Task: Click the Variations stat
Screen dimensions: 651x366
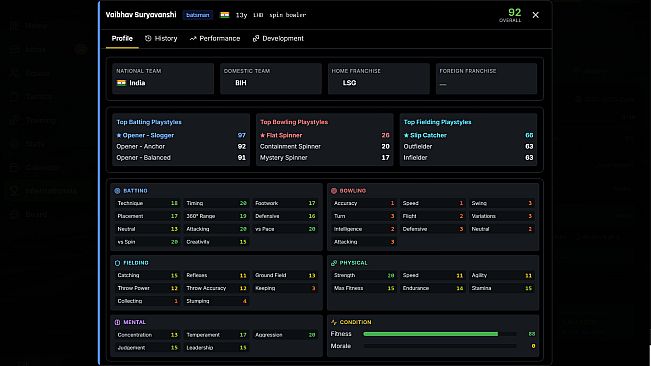Action: pos(502,216)
